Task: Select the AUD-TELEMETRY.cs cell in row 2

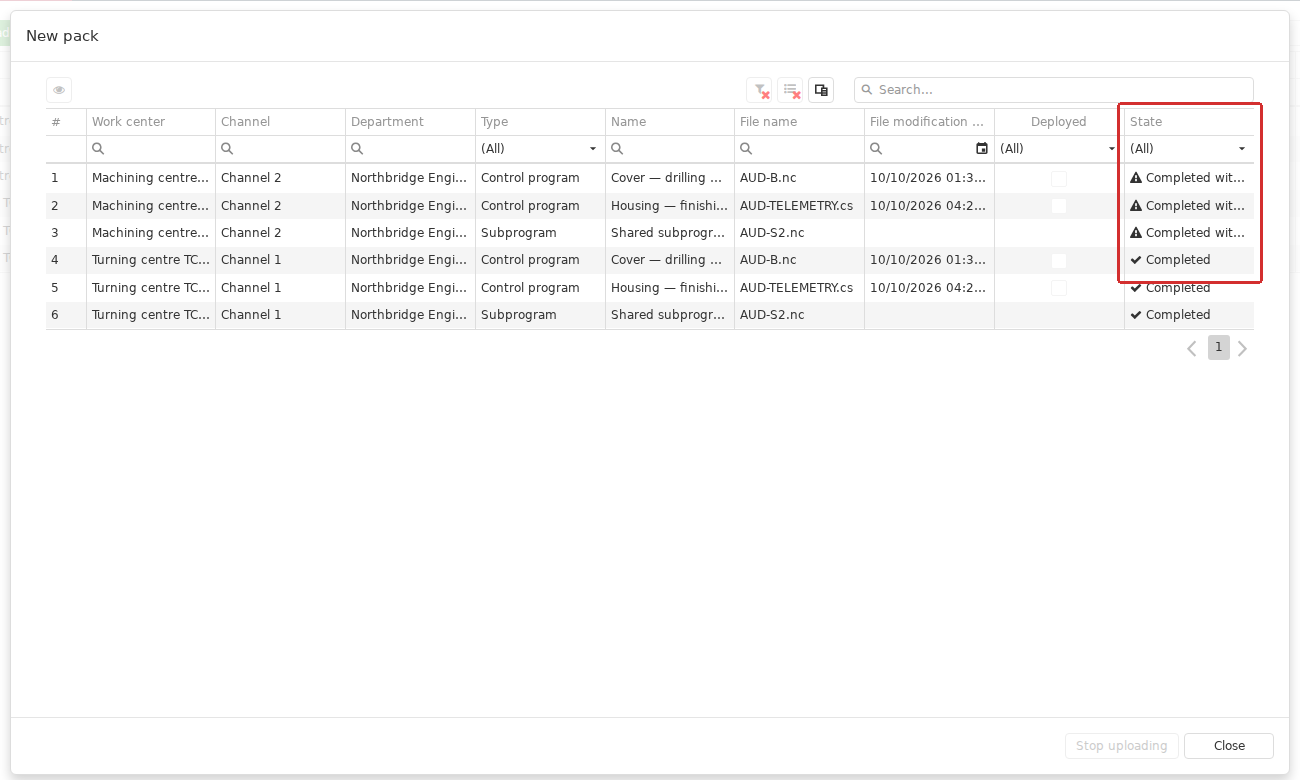Action: [799, 206]
